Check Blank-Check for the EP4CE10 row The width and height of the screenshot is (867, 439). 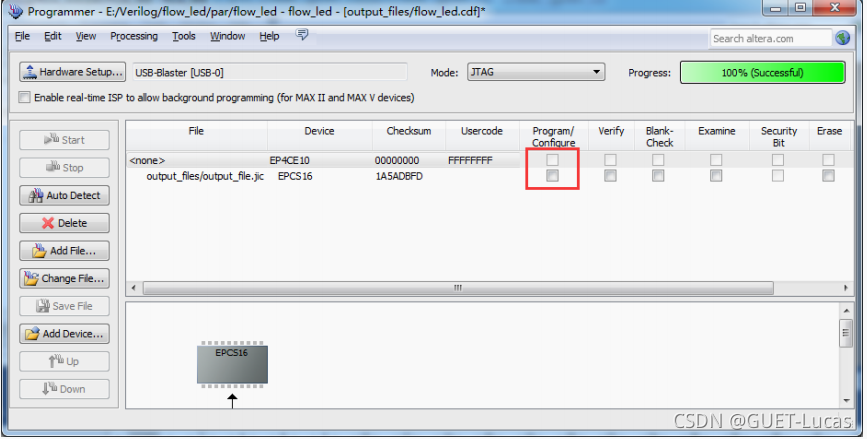658,160
